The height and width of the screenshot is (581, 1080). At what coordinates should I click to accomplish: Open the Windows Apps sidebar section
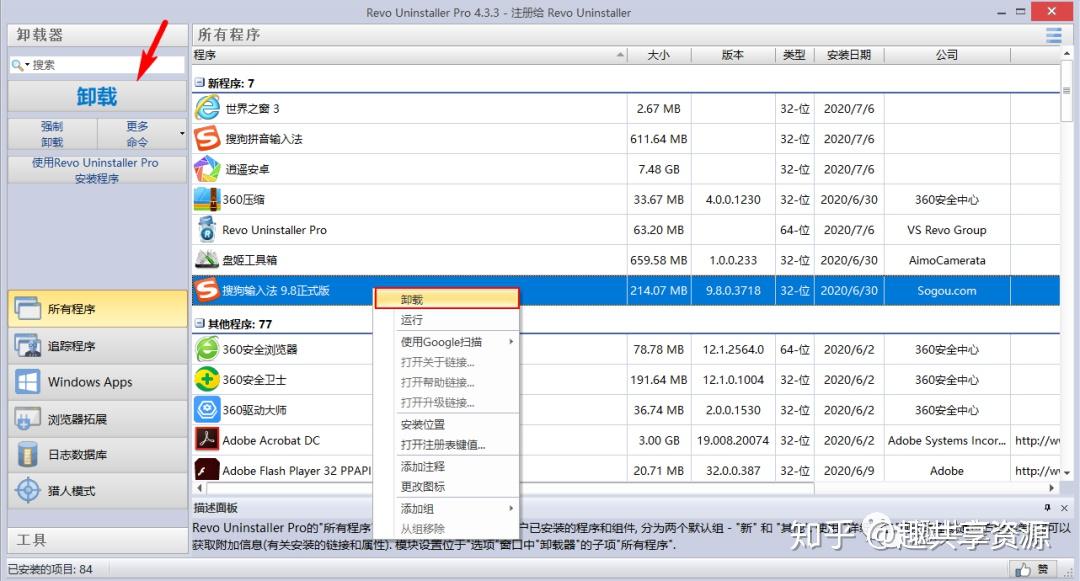coord(98,382)
